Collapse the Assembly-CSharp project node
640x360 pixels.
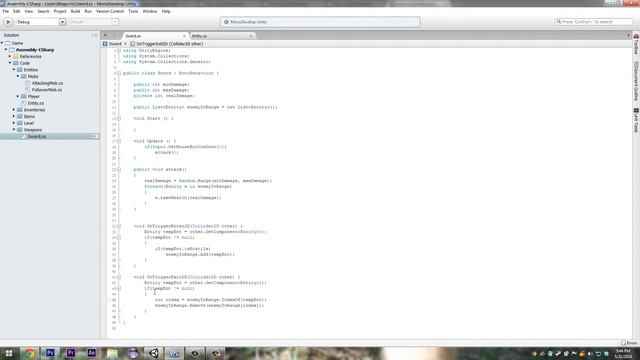click(6, 50)
